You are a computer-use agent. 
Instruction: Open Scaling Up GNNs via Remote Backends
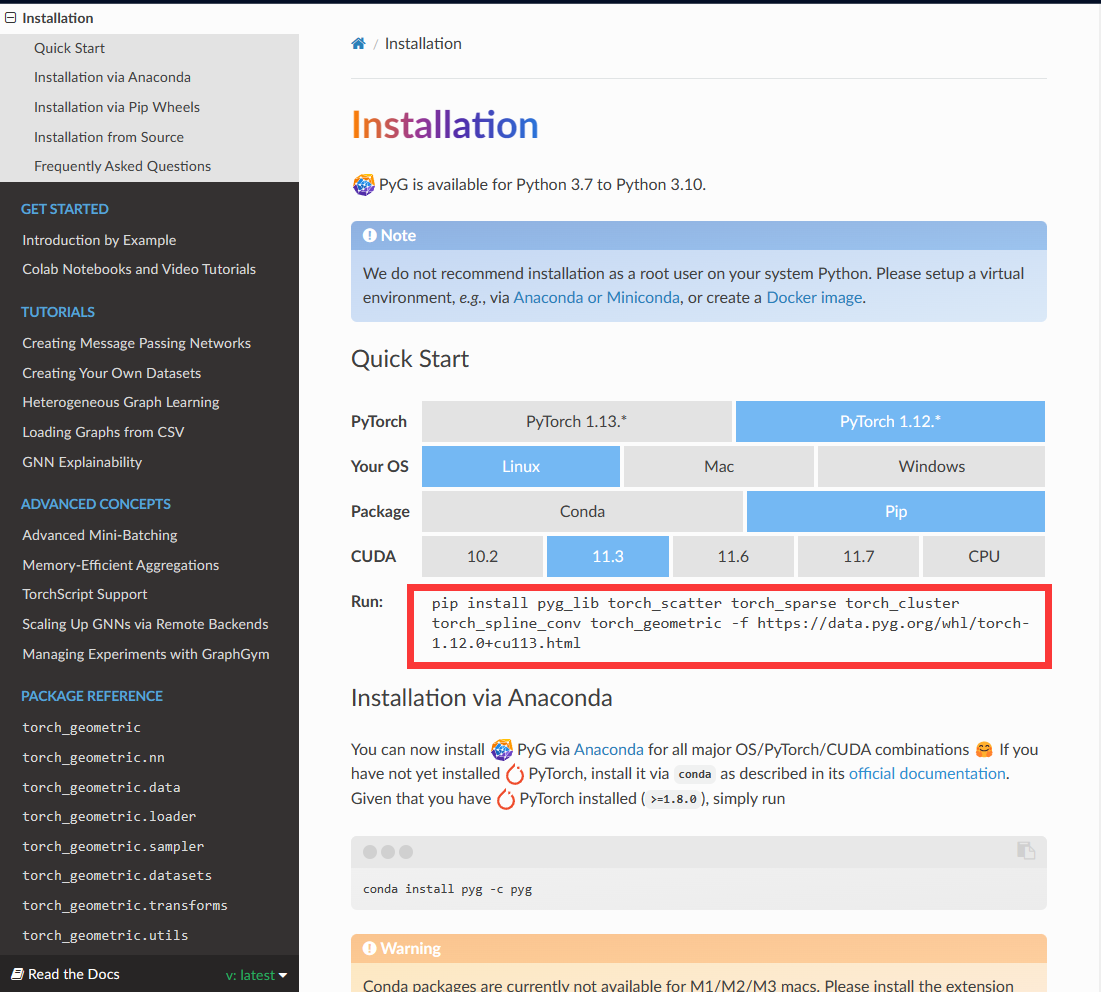(x=145, y=624)
